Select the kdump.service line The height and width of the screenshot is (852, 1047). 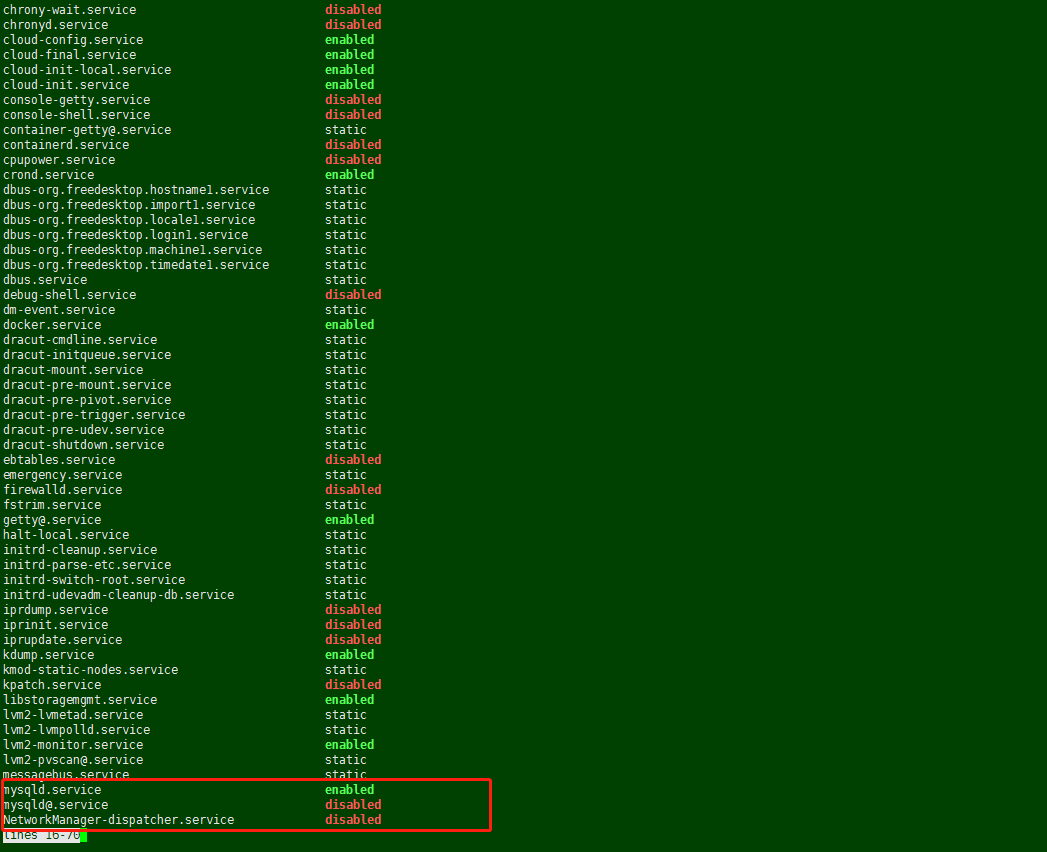point(48,654)
